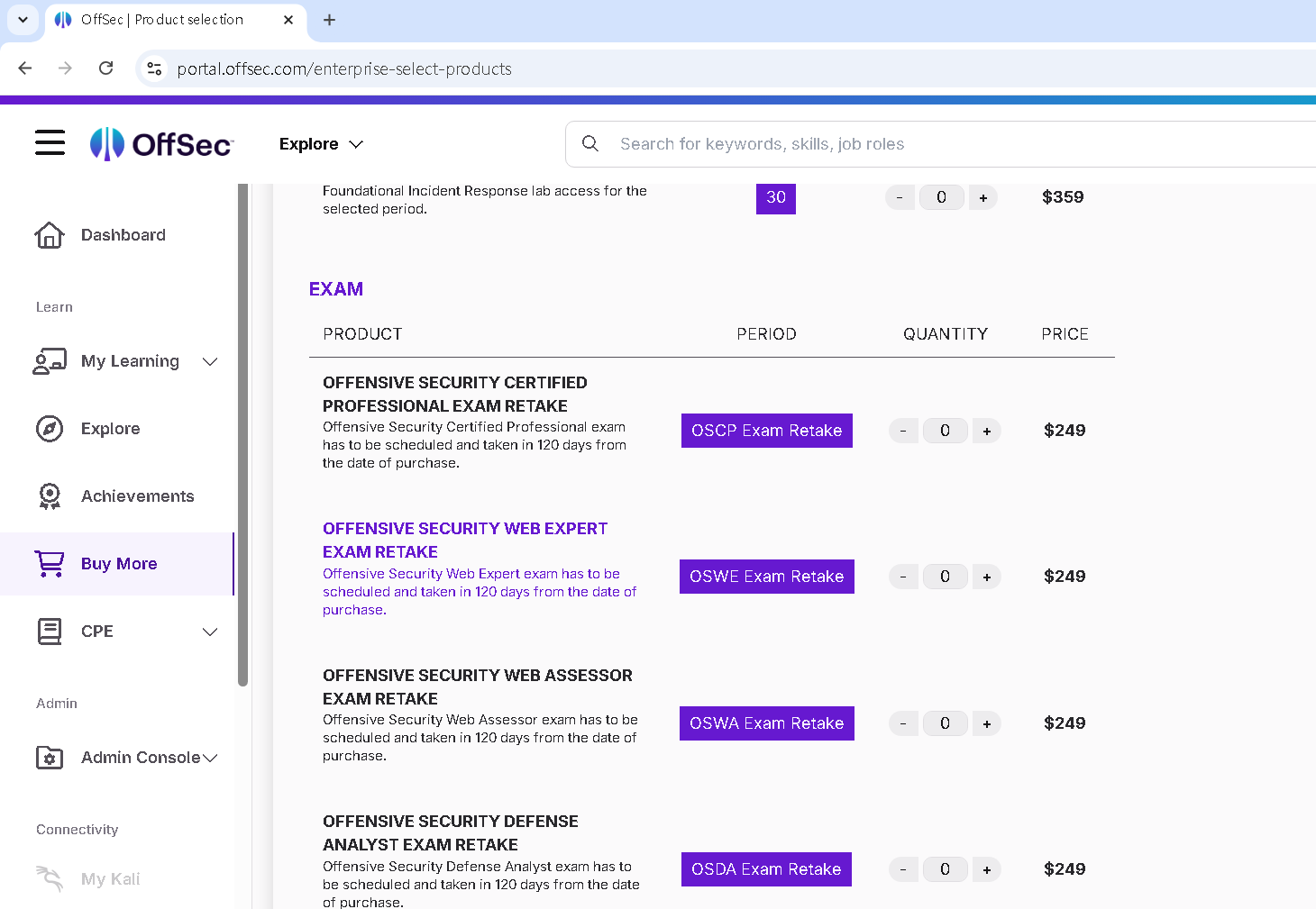Decrease OSWA Exam Retake quantity

(x=903, y=723)
